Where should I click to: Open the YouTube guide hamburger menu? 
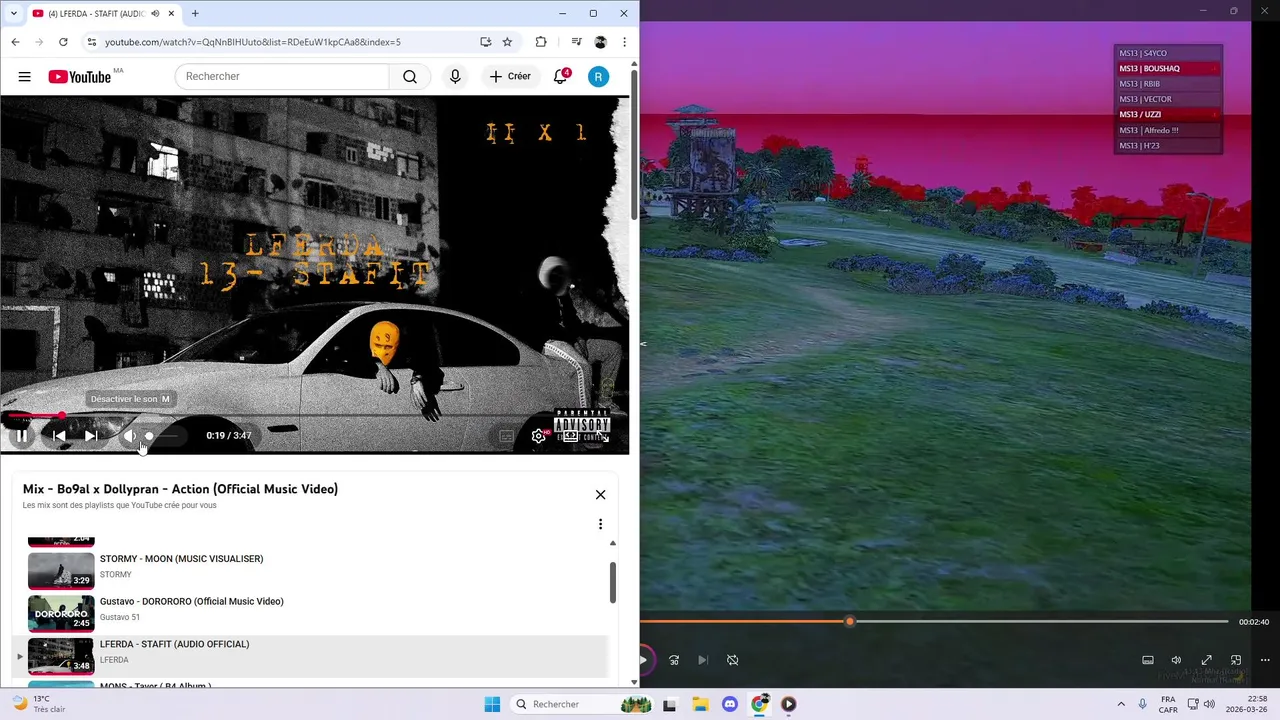pyautogui.click(x=25, y=77)
